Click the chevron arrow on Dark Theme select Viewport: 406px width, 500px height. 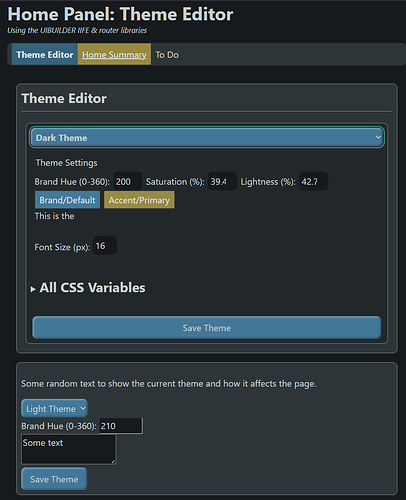coord(378,137)
